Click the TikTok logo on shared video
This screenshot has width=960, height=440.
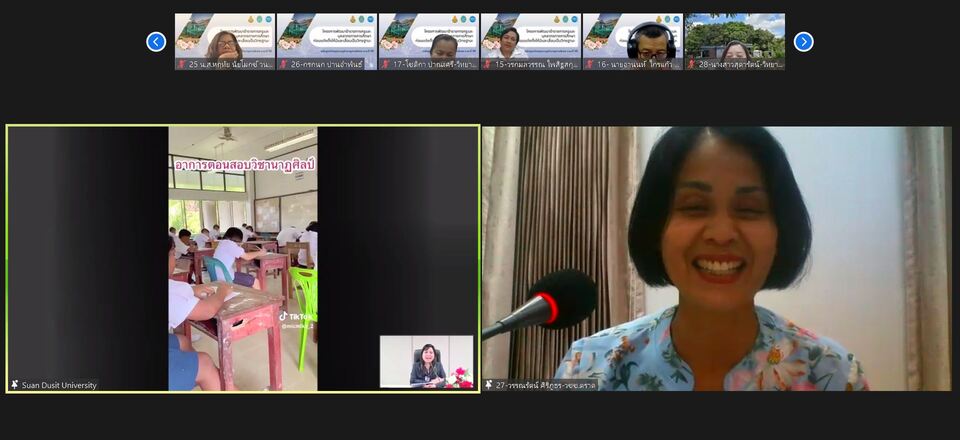tap(296, 316)
